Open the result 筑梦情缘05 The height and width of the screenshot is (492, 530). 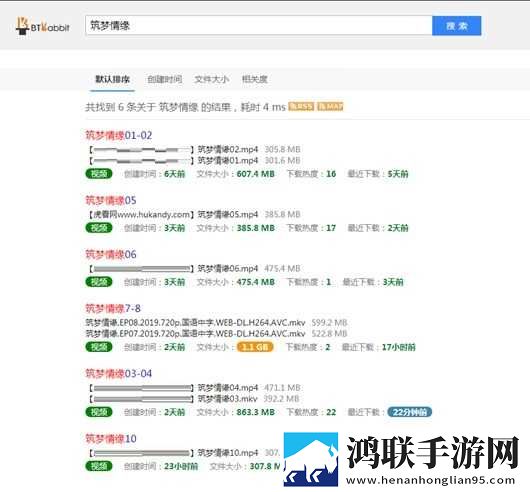111,200
